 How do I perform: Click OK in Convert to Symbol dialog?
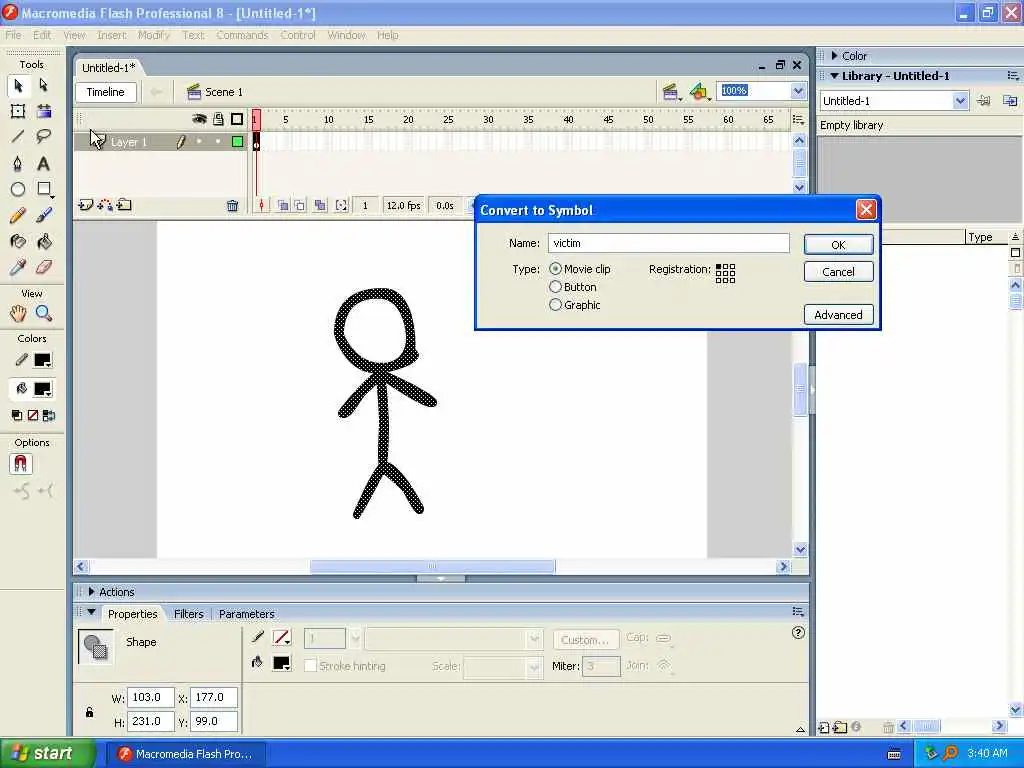click(x=839, y=245)
